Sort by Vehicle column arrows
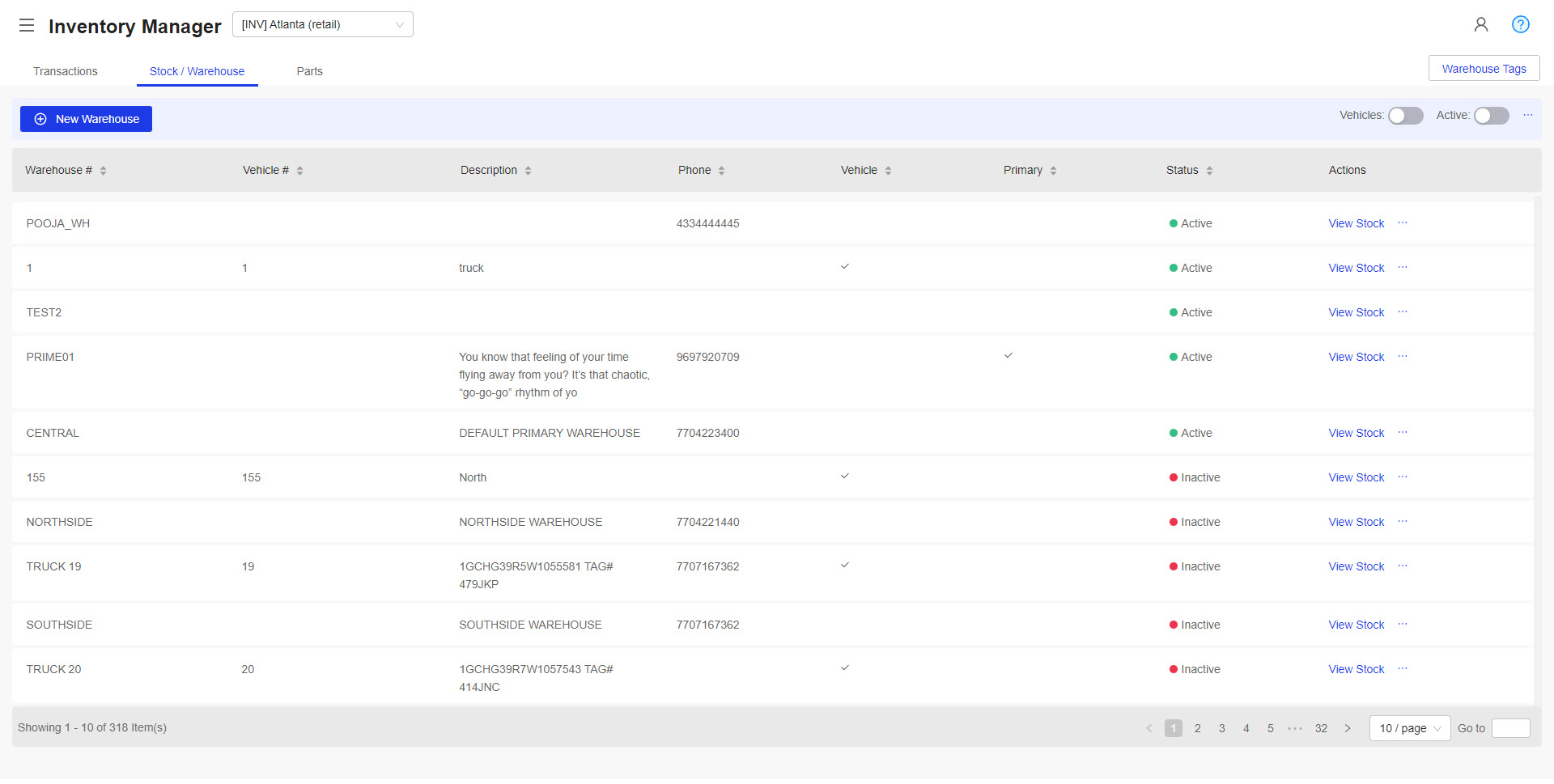 point(888,171)
